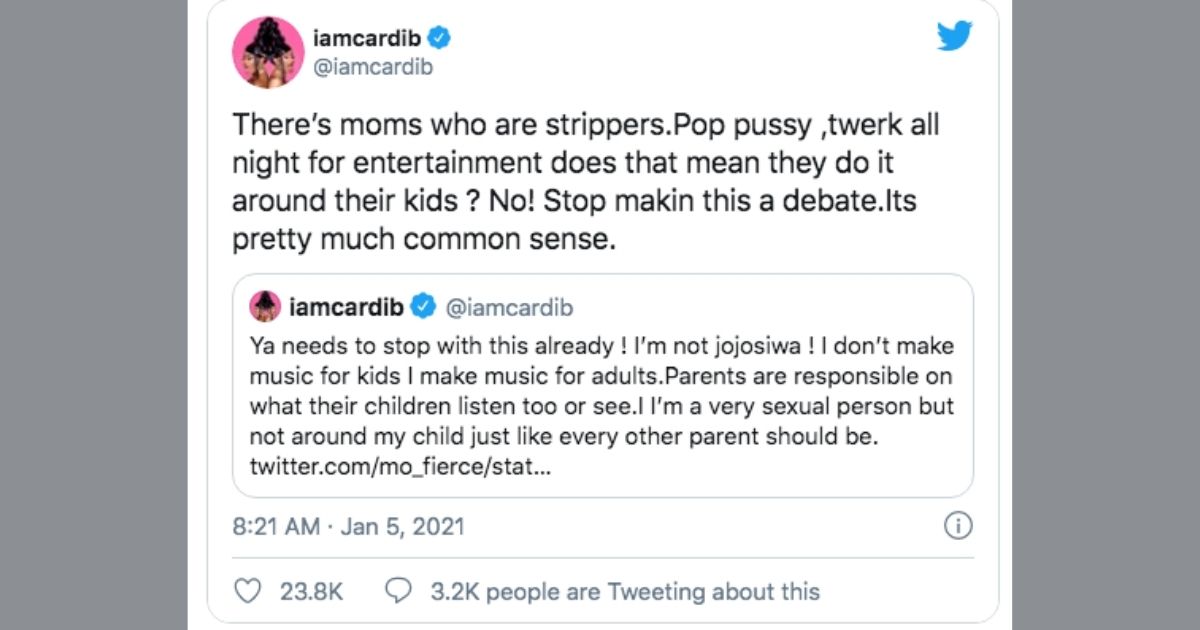This screenshot has width=1200, height=630.
Task: Follow the twitter.com/mo_fierce/stat… link
Action: pyautogui.click(x=399, y=468)
